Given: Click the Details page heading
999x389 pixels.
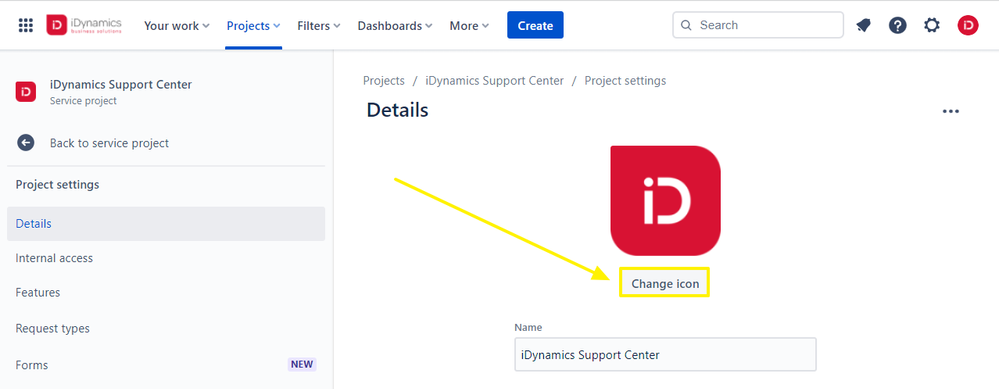Looking at the screenshot, I should click(398, 110).
